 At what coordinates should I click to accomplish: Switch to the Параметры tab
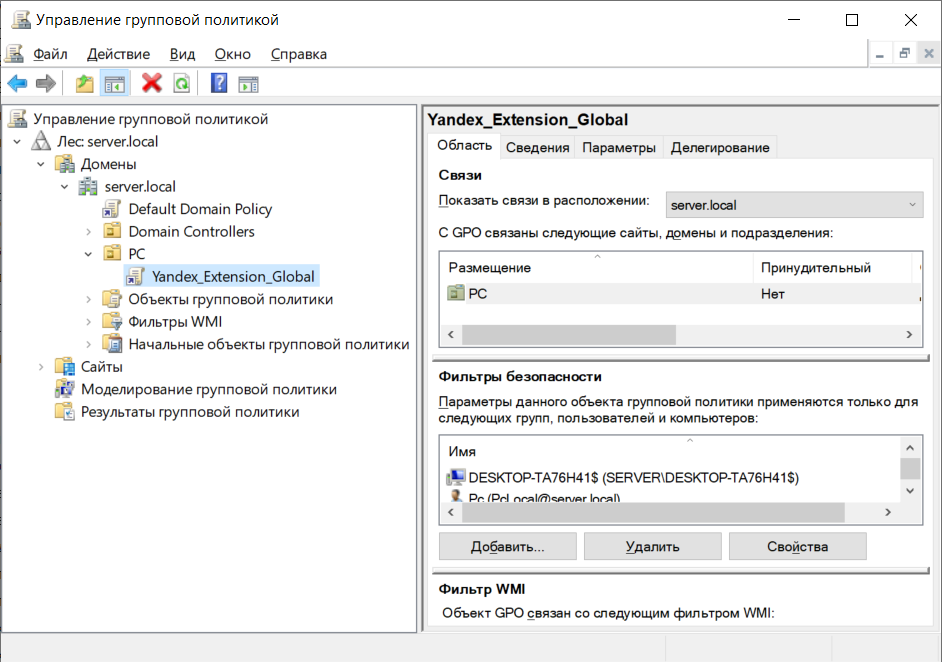pos(619,147)
